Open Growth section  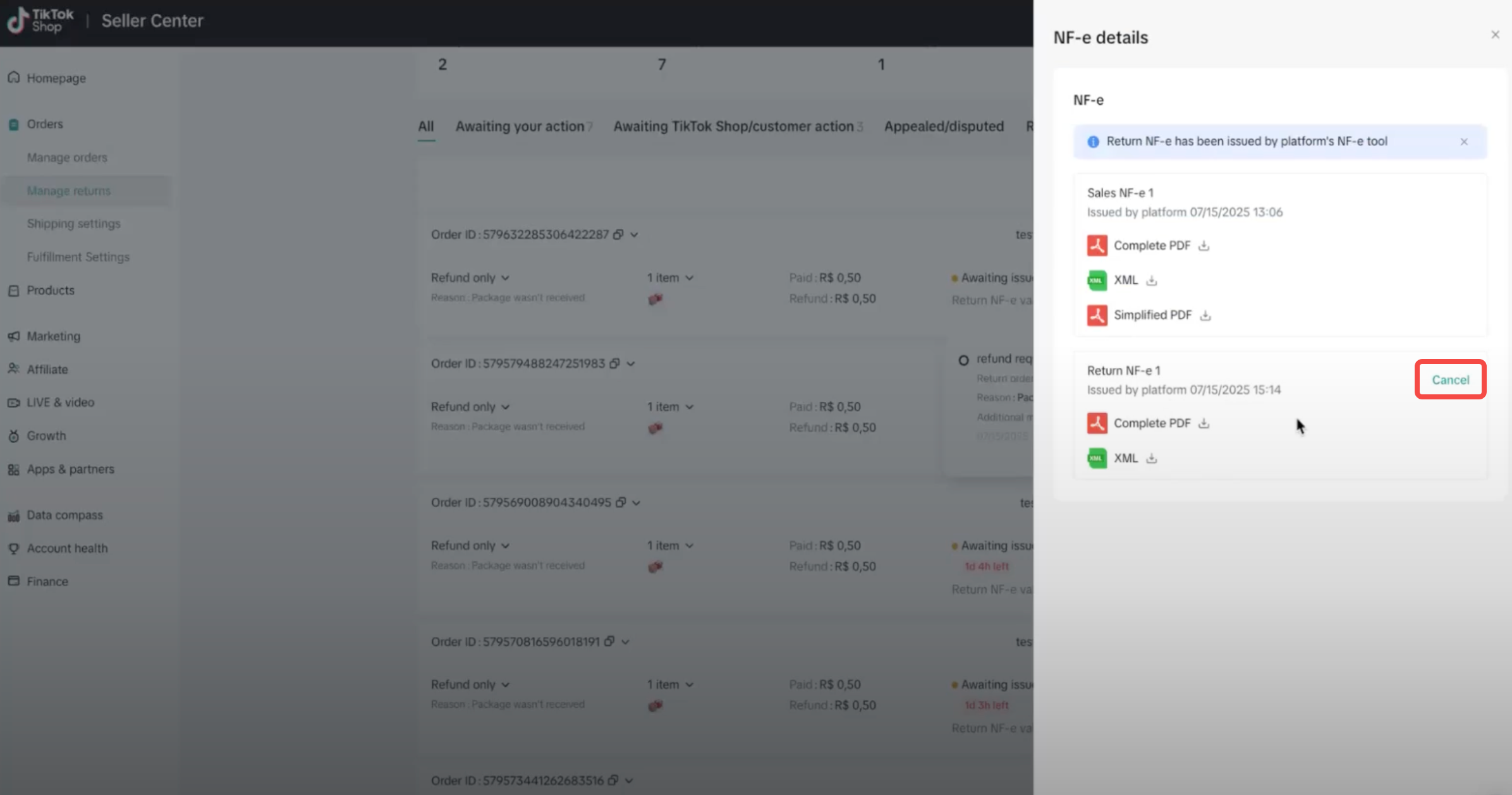46,436
